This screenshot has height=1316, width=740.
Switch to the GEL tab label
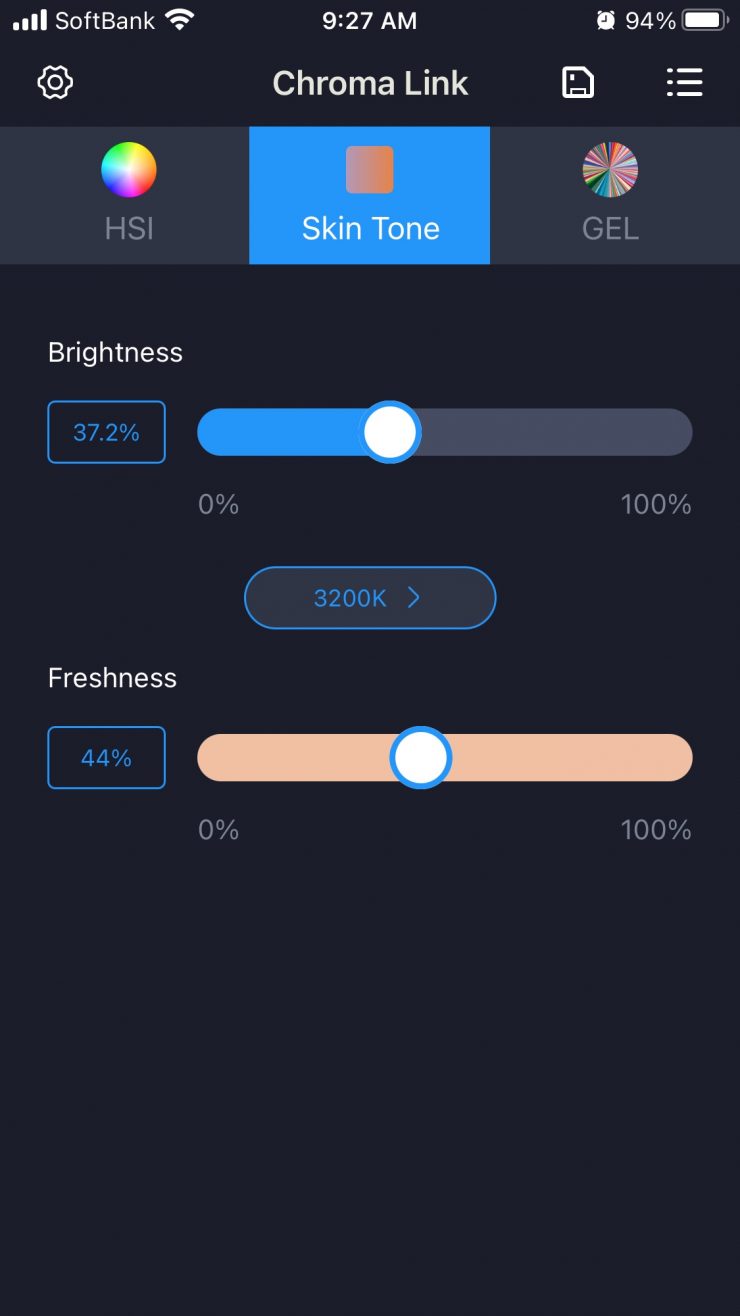click(x=610, y=228)
